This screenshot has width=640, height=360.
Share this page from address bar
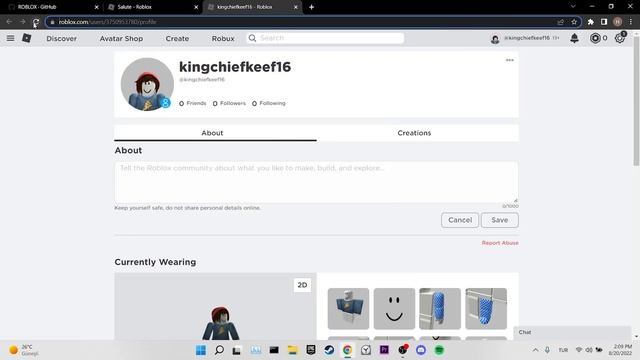560,22
